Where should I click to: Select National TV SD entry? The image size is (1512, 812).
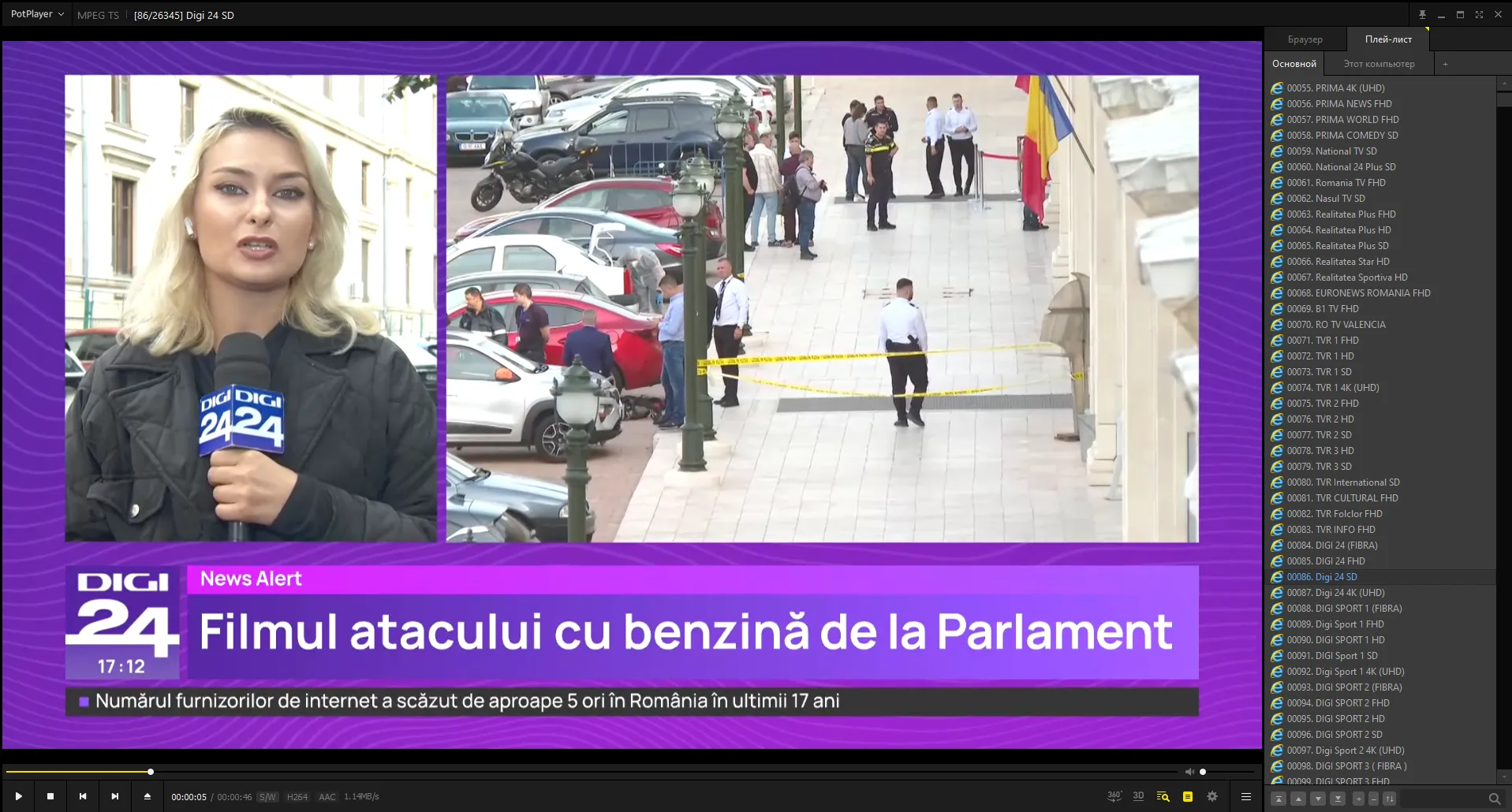[x=1380, y=151]
